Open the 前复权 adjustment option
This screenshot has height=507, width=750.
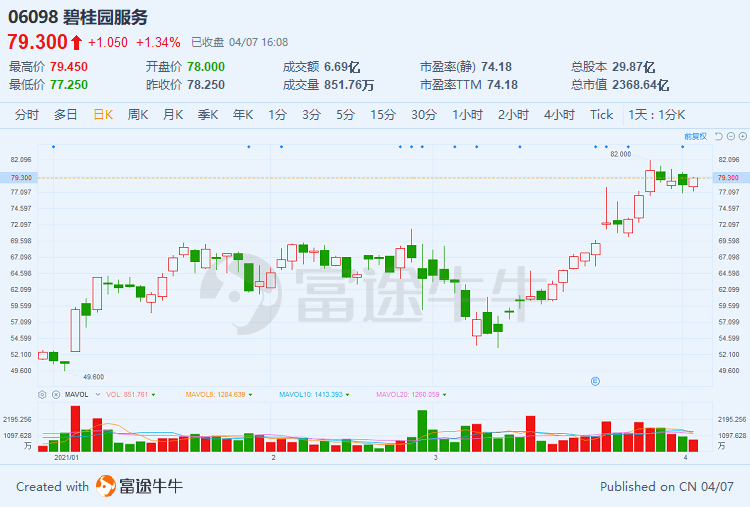click(x=695, y=136)
